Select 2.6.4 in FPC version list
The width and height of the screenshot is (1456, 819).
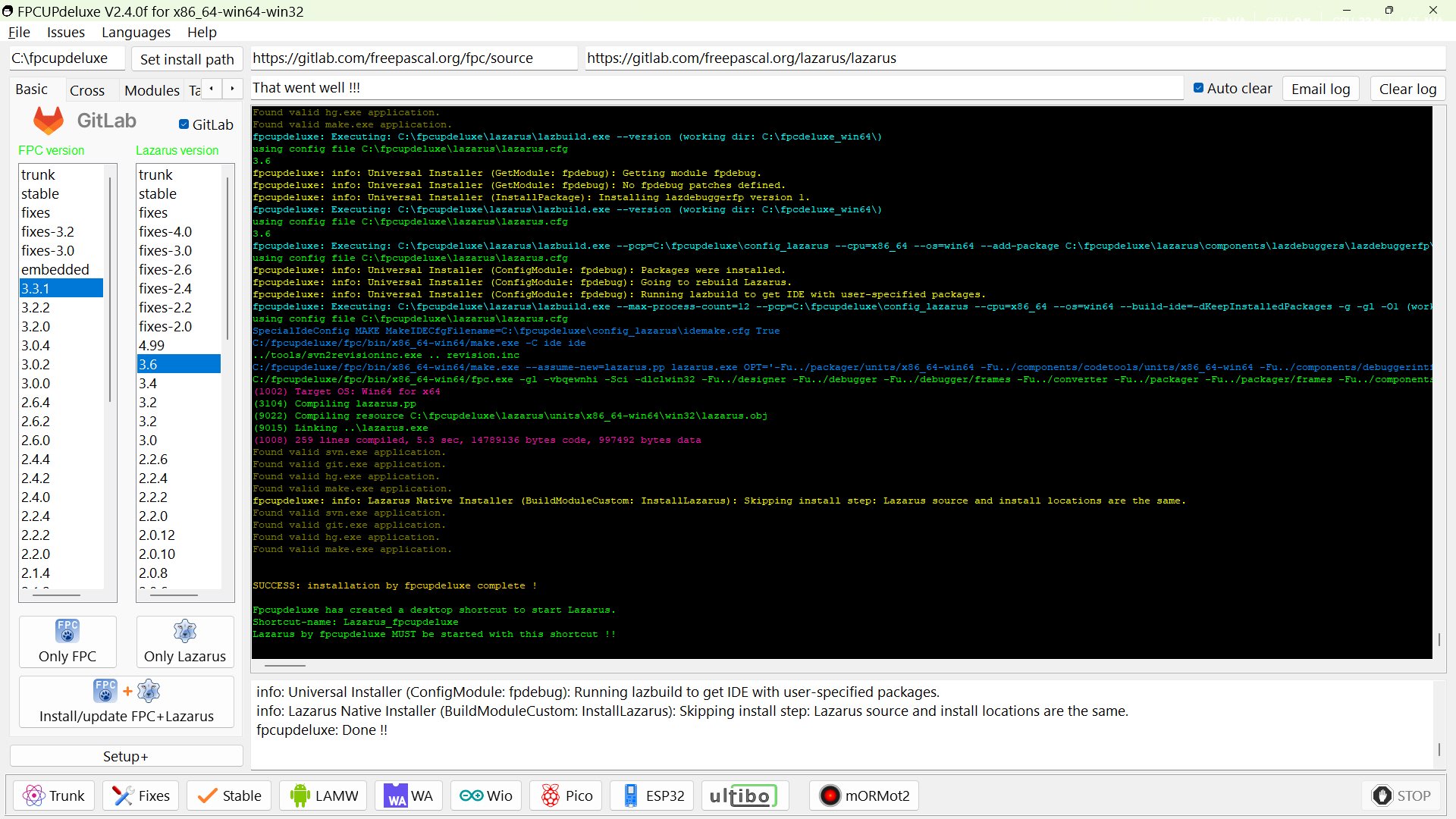[61, 402]
